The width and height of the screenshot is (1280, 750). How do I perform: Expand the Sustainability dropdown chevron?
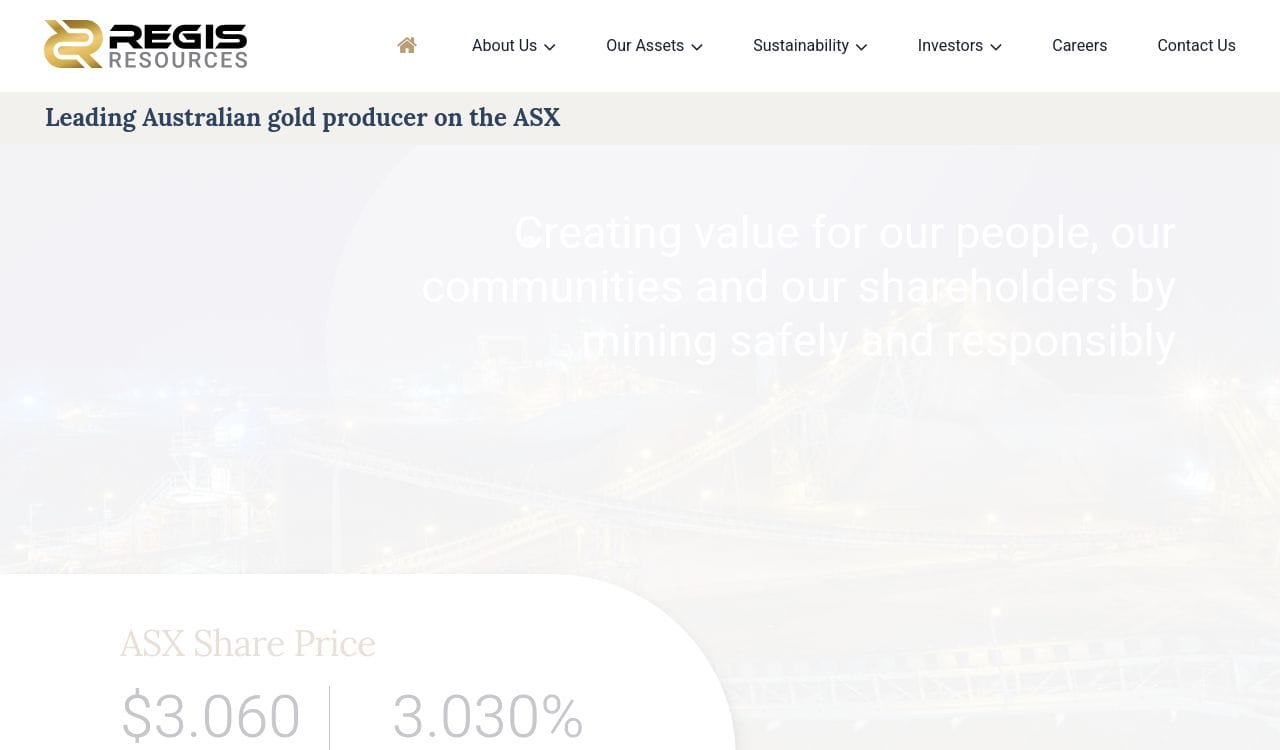[x=861, y=47]
